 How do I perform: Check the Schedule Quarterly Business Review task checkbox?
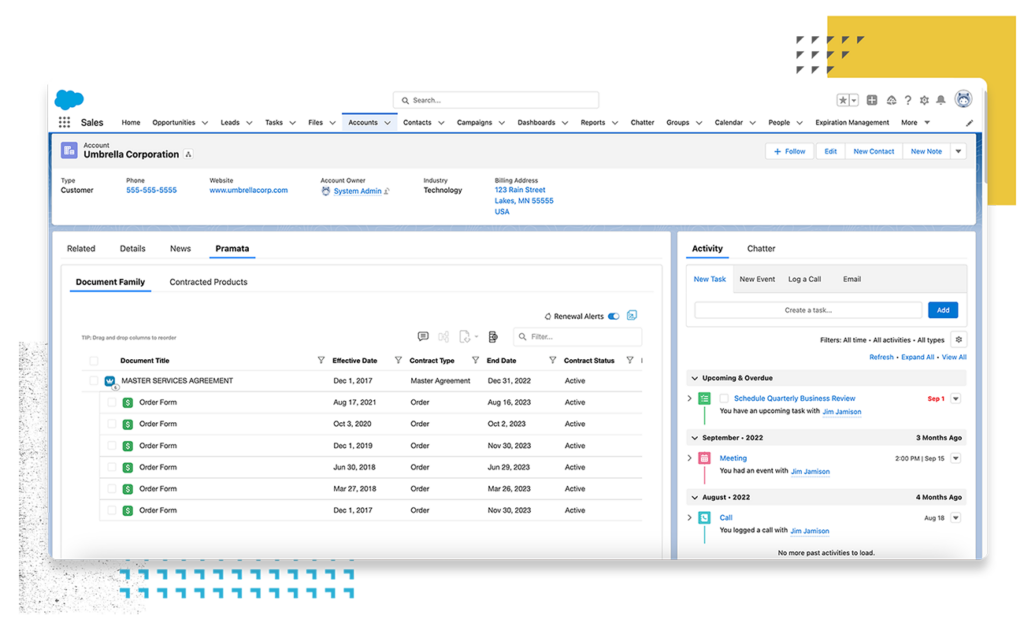click(724, 397)
